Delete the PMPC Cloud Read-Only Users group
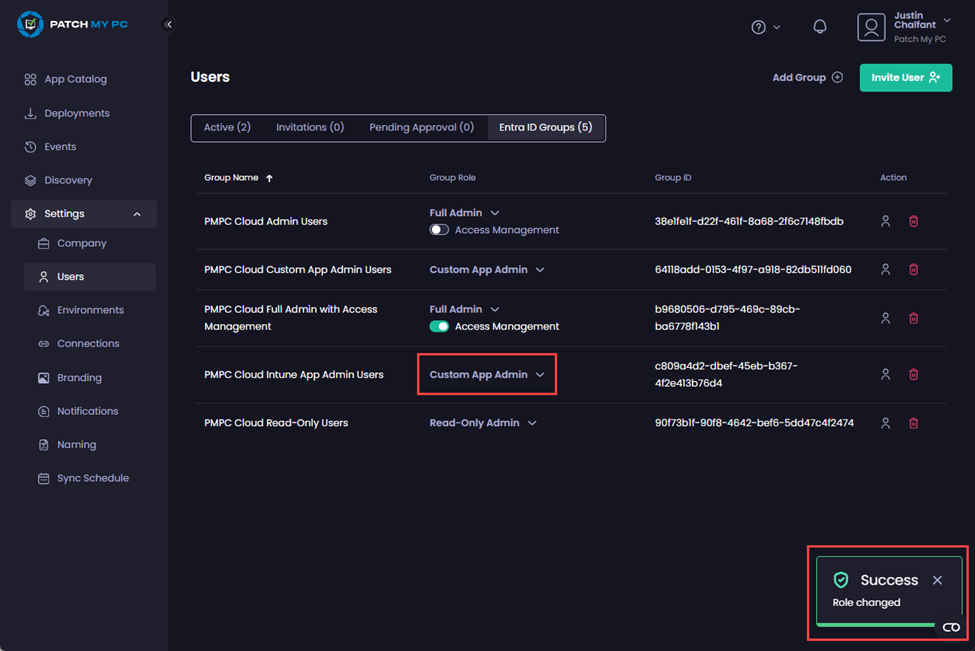This screenshot has height=651, width=975. [913, 422]
